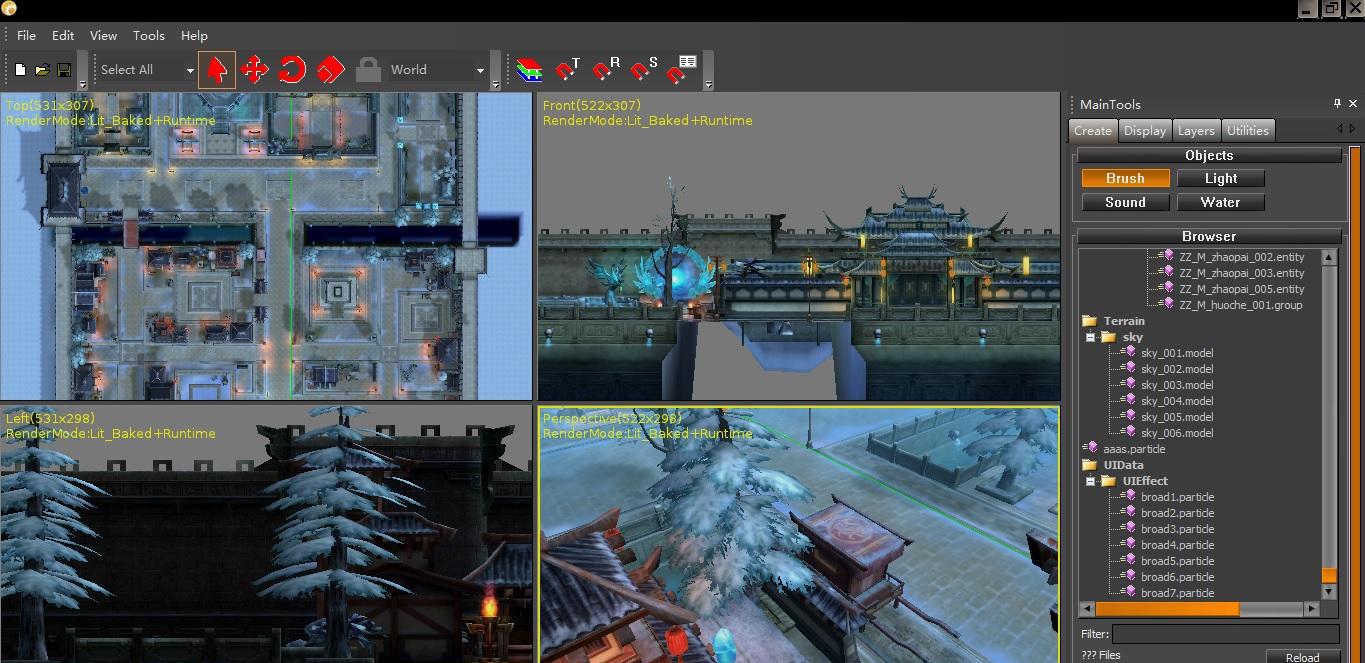1365x663 pixels.
Task: Select the Brush object button
Action: coord(1125,178)
